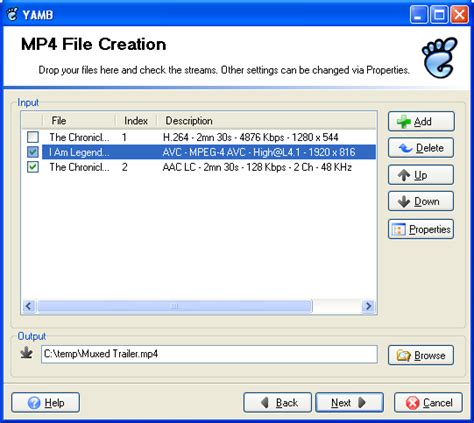The image size is (474, 423).
Task: Go Back to the previous step
Action: pyautogui.click(x=277, y=403)
